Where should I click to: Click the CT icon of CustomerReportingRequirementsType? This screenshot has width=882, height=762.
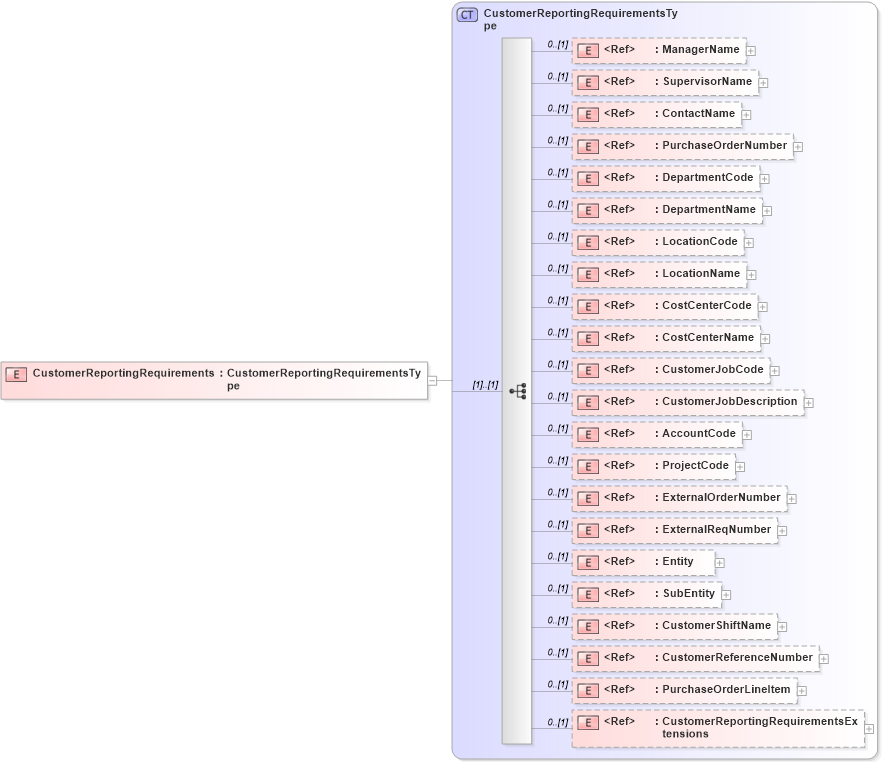pos(467,14)
